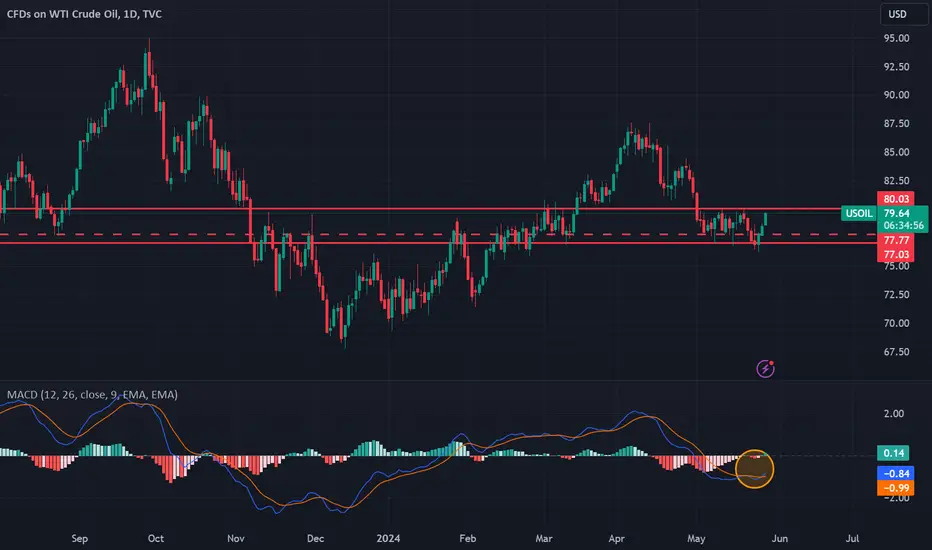Click the 85.00 price axis label
932x550 pixels.
(896, 152)
